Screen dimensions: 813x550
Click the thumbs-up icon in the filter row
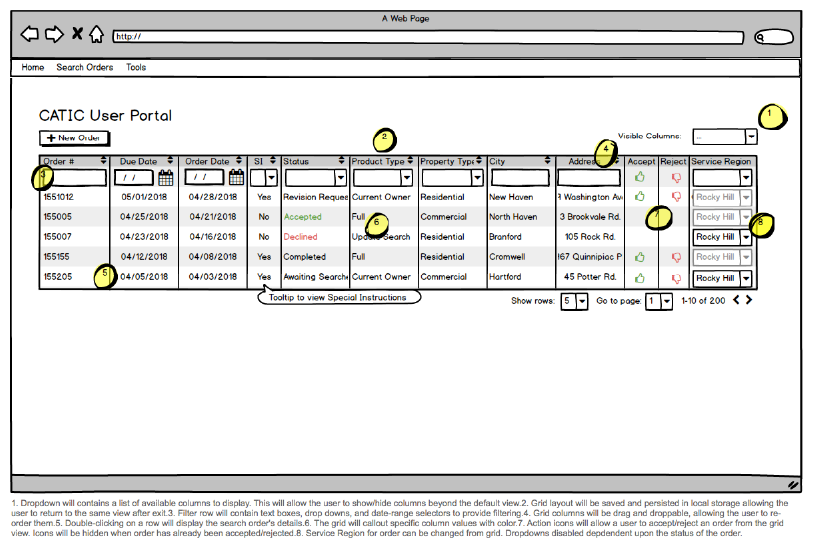[x=640, y=177]
